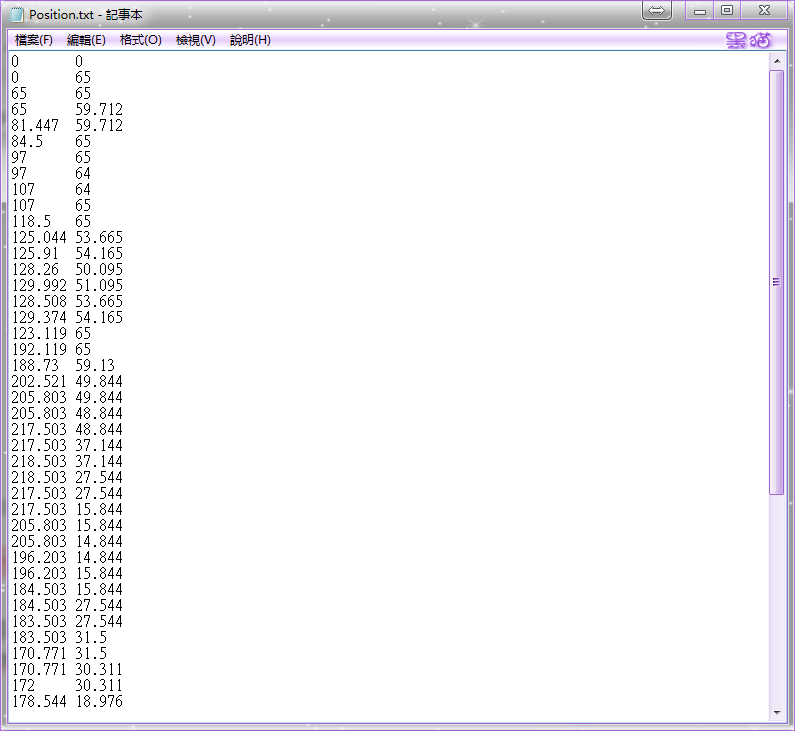Place cursor at line 192.119 65
This screenshot has height=731, width=795.
[x=51, y=350]
